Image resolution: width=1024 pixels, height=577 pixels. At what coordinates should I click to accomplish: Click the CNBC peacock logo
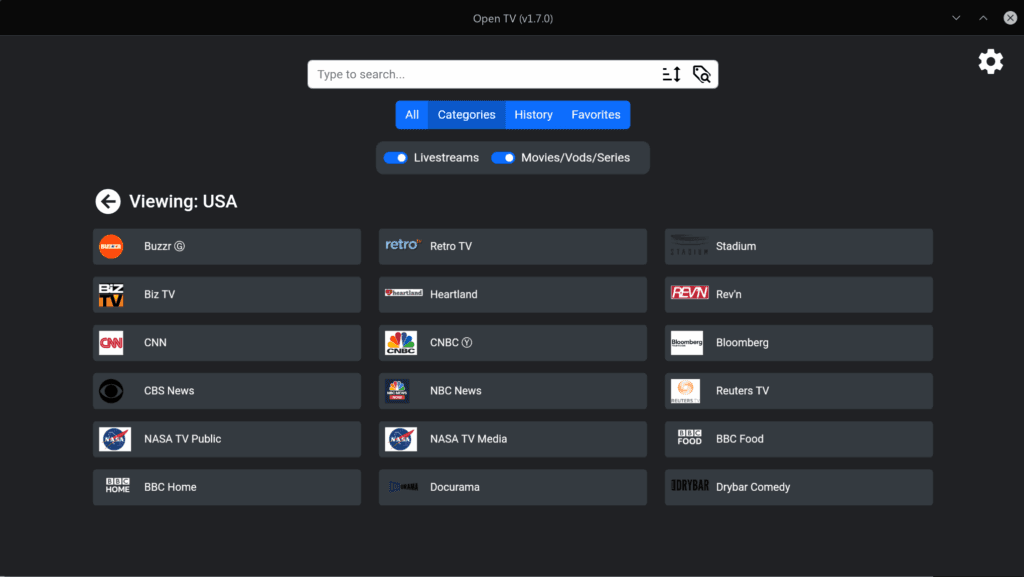click(401, 343)
